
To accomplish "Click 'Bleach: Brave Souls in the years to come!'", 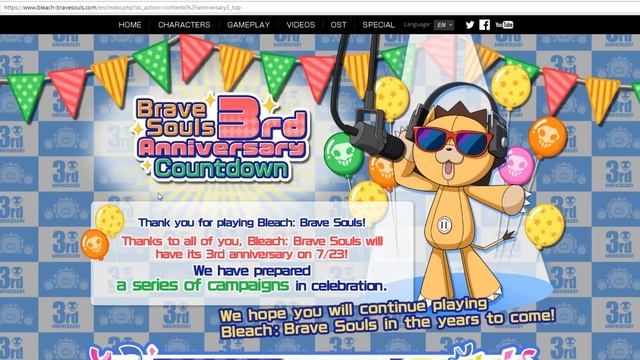I will pyautogui.click(x=388, y=324).
